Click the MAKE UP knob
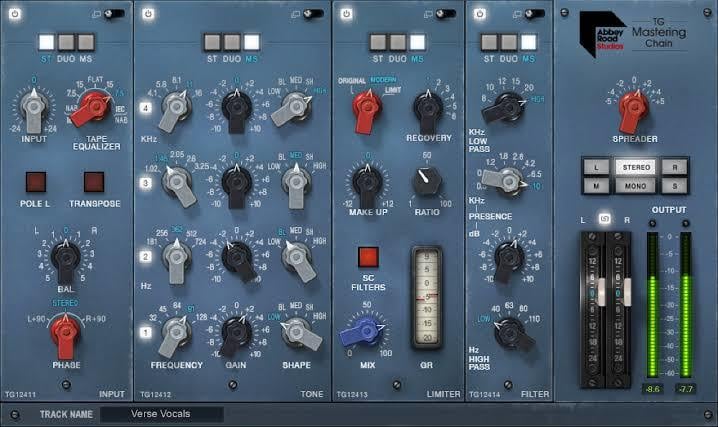This screenshot has height=427, width=718. click(367, 183)
